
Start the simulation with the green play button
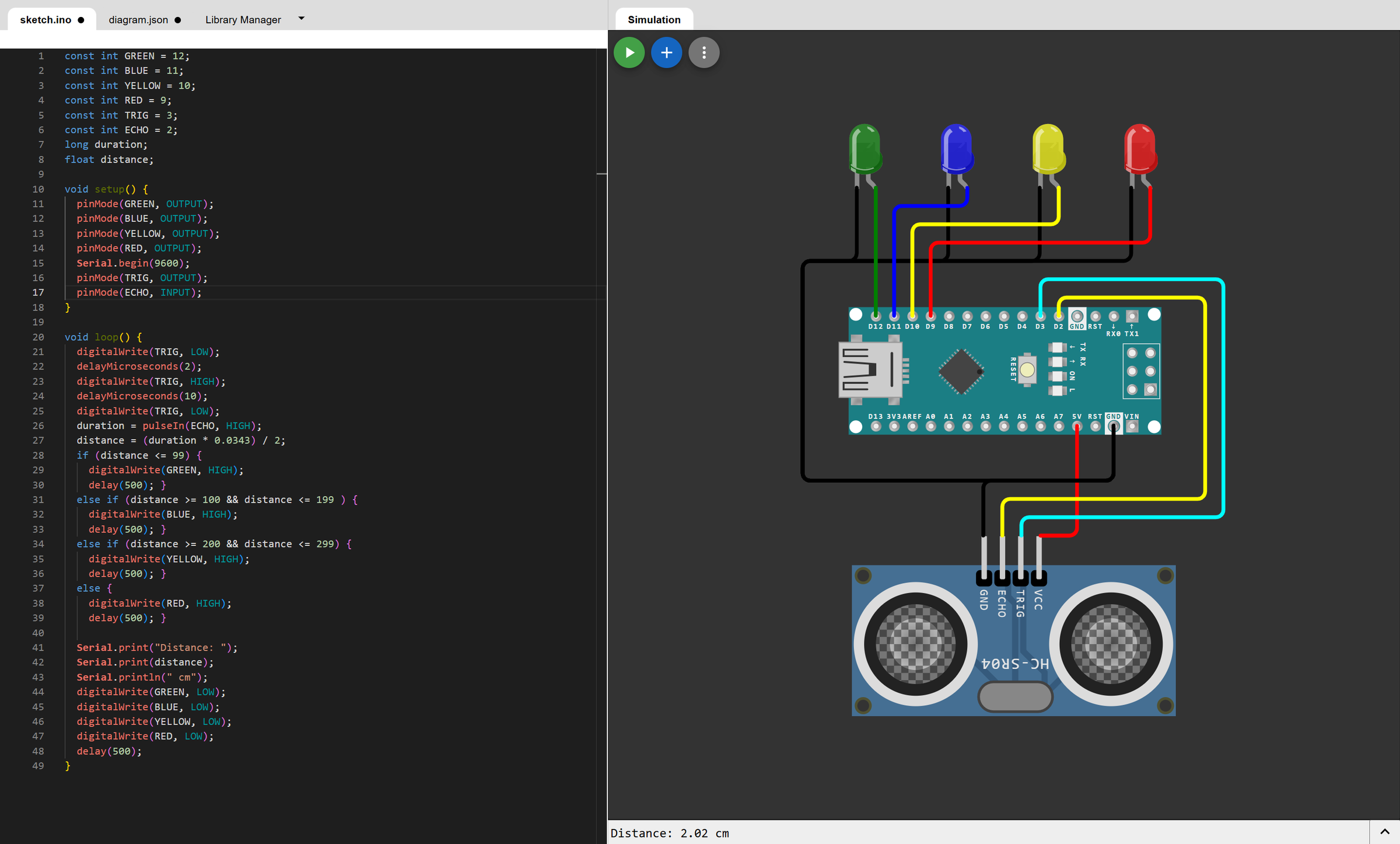pos(629,53)
